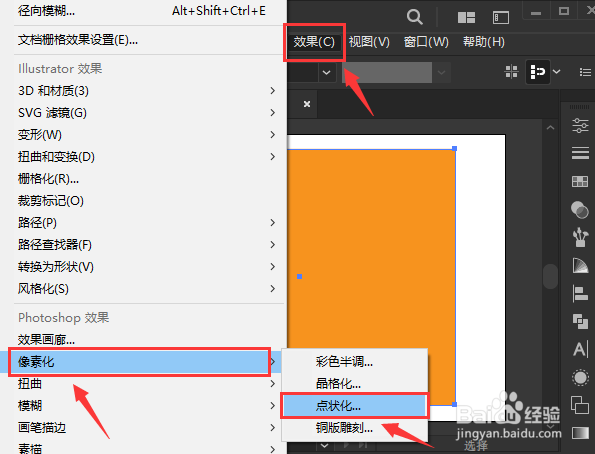Image resolution: width=595 pixels, height=454 pixels.
Task: Choose 铜版雕刻... in submenu
Action: pyautogui.click(x=354, y=428)
